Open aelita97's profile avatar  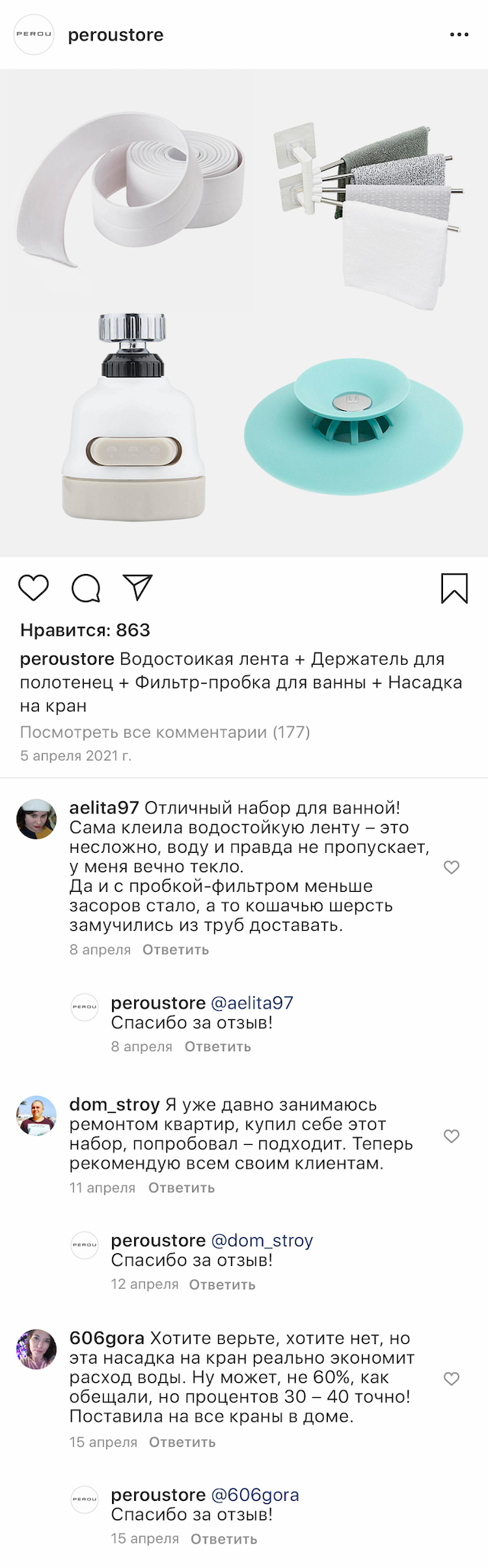click(x=36, y=819)
